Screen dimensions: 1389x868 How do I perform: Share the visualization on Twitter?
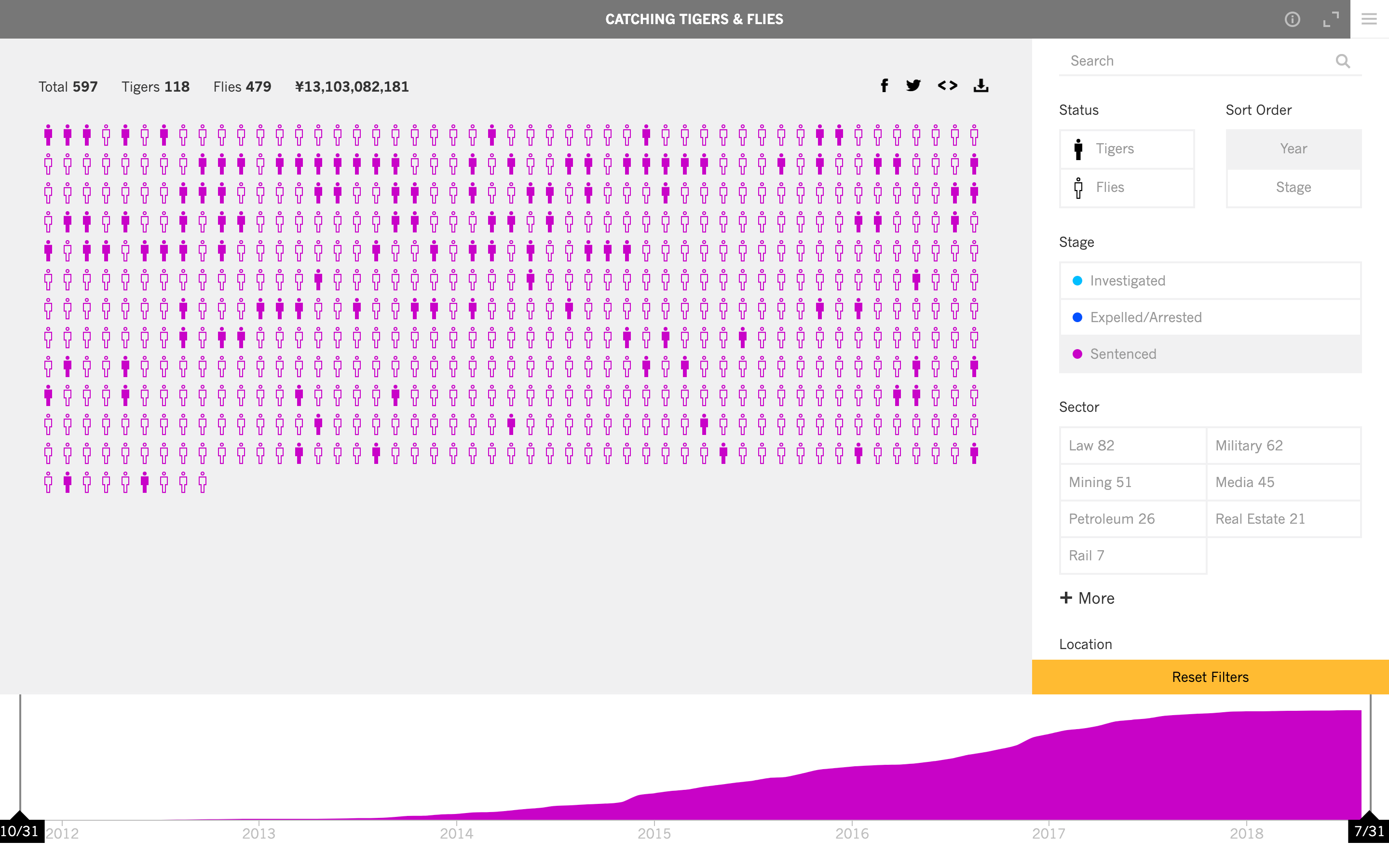tap(914, 85)
